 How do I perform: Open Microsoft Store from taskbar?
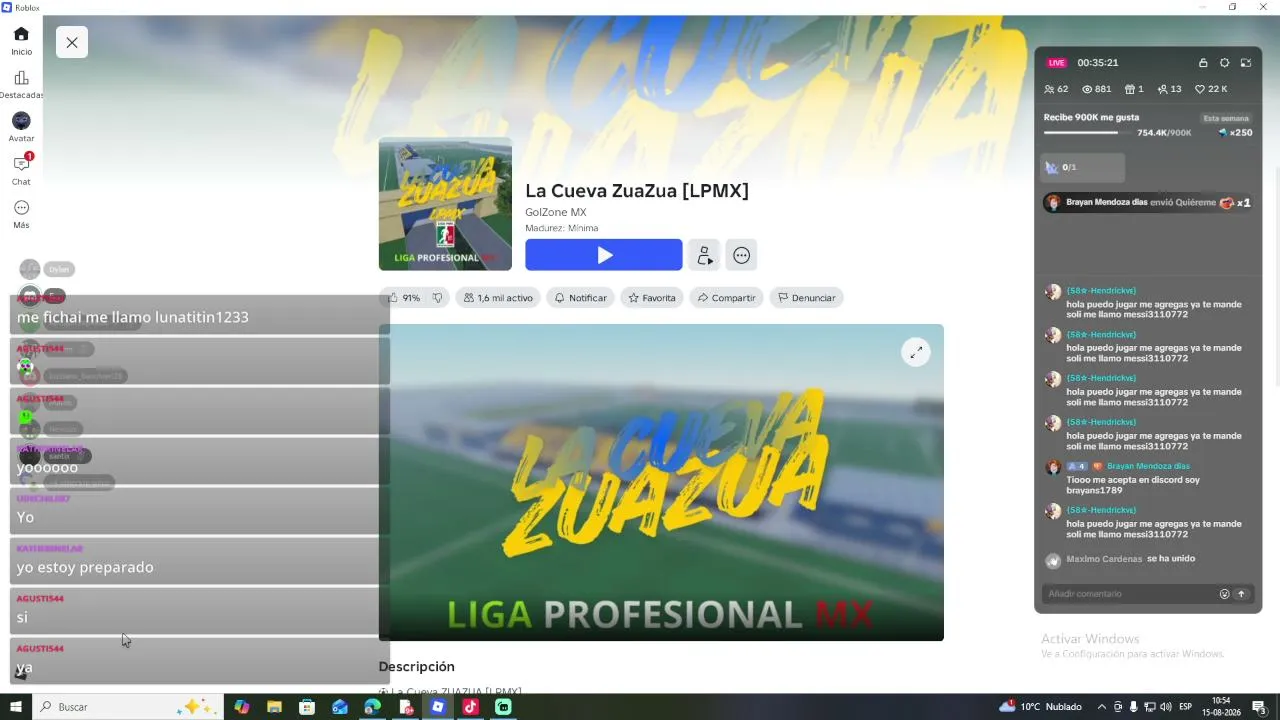[307, 707]
